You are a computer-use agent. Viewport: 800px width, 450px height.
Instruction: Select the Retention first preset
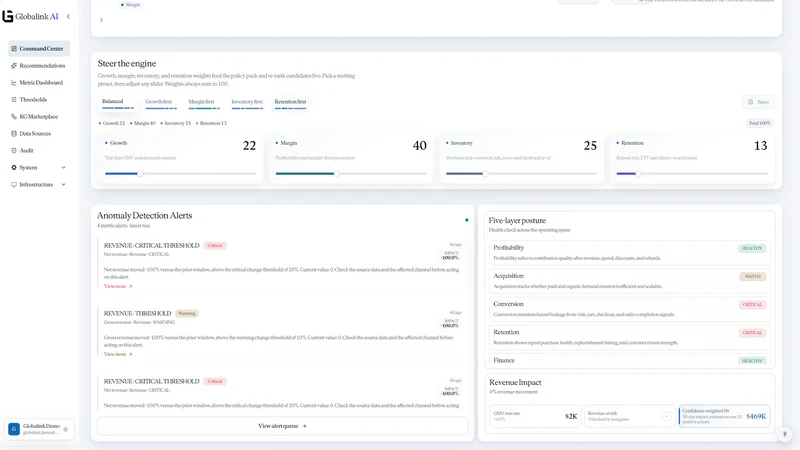click(x=290, y=103)
